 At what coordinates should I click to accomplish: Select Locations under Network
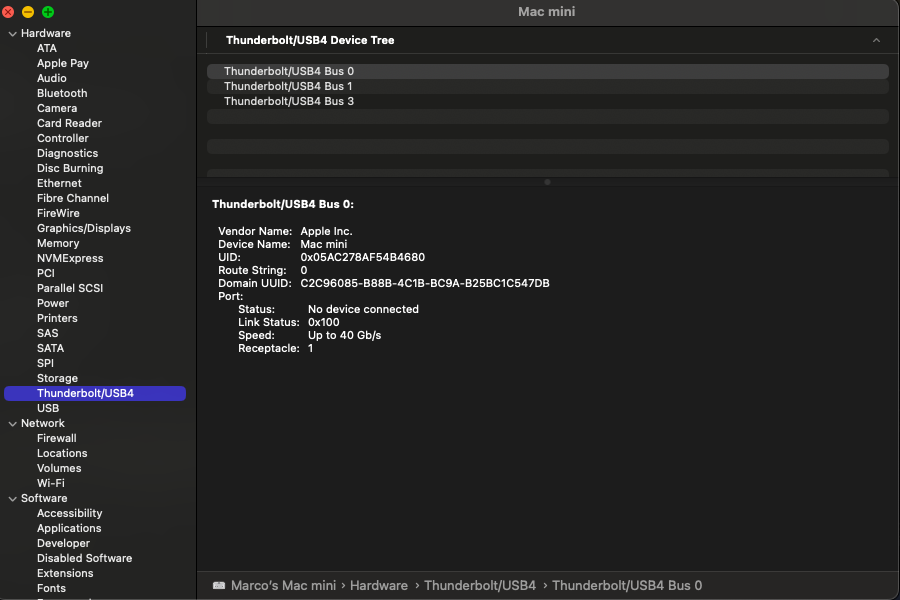click(62, 453)
